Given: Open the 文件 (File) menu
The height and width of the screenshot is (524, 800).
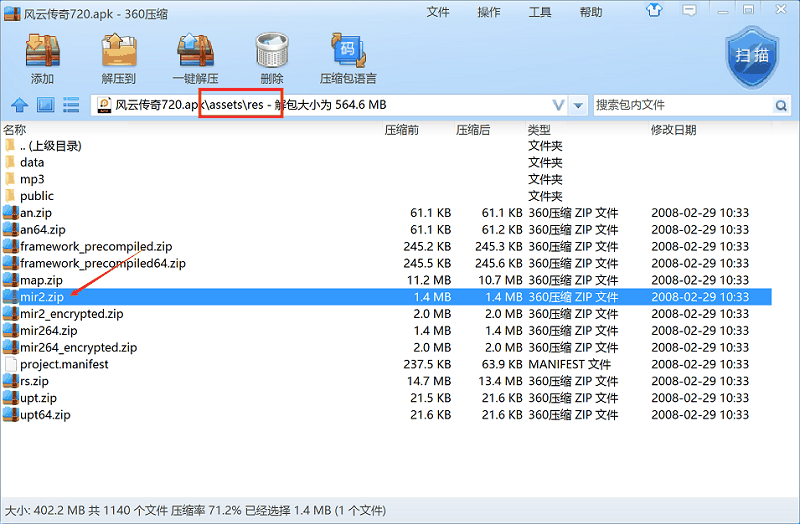Looking at the screenshot, I should (438, 12).
